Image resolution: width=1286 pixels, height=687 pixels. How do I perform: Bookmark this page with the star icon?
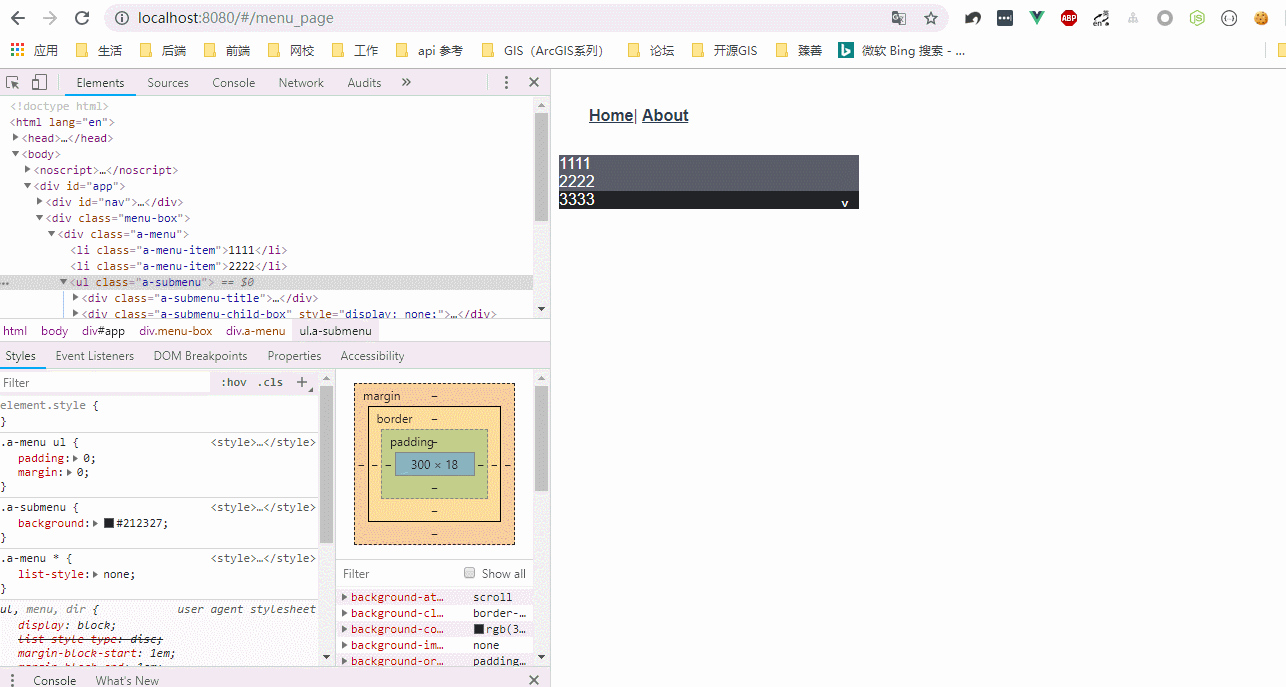931,18
